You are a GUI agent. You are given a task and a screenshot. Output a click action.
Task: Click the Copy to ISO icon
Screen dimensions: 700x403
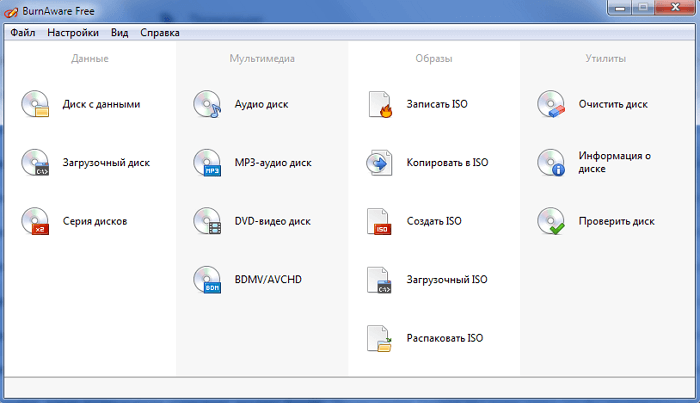380,162
